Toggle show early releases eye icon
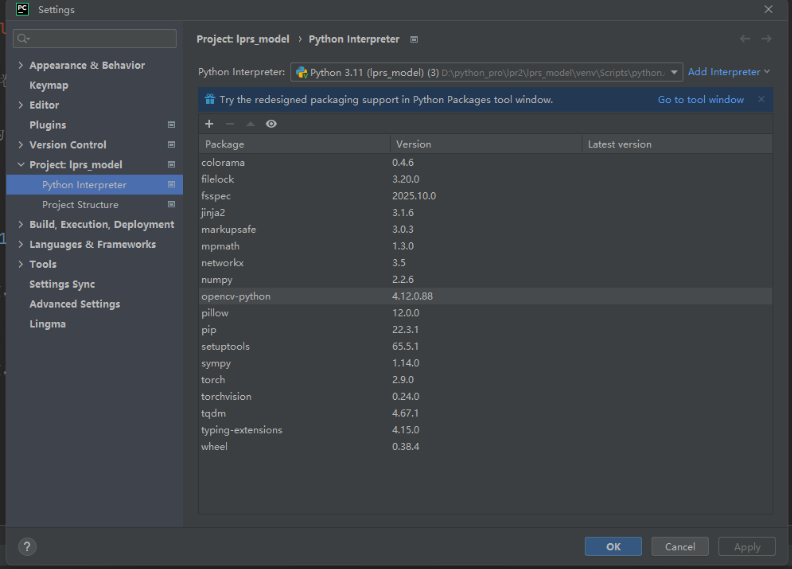 pyautogui.click(x=271, y=124)
